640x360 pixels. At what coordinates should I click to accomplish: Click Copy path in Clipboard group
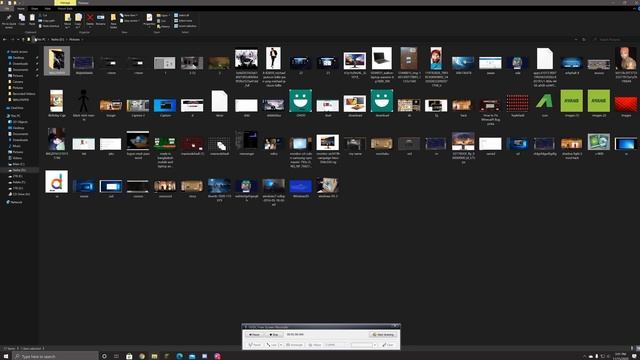point(47,20)
